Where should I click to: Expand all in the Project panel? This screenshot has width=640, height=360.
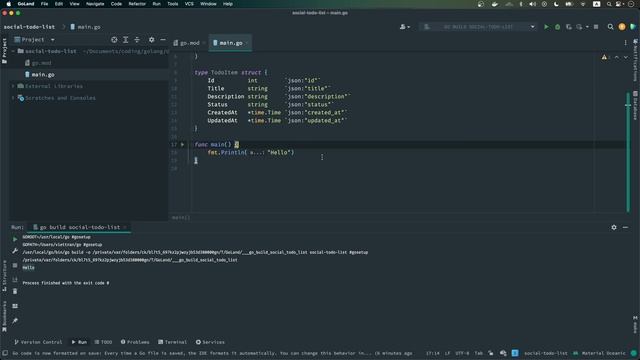tap(126, 40)
